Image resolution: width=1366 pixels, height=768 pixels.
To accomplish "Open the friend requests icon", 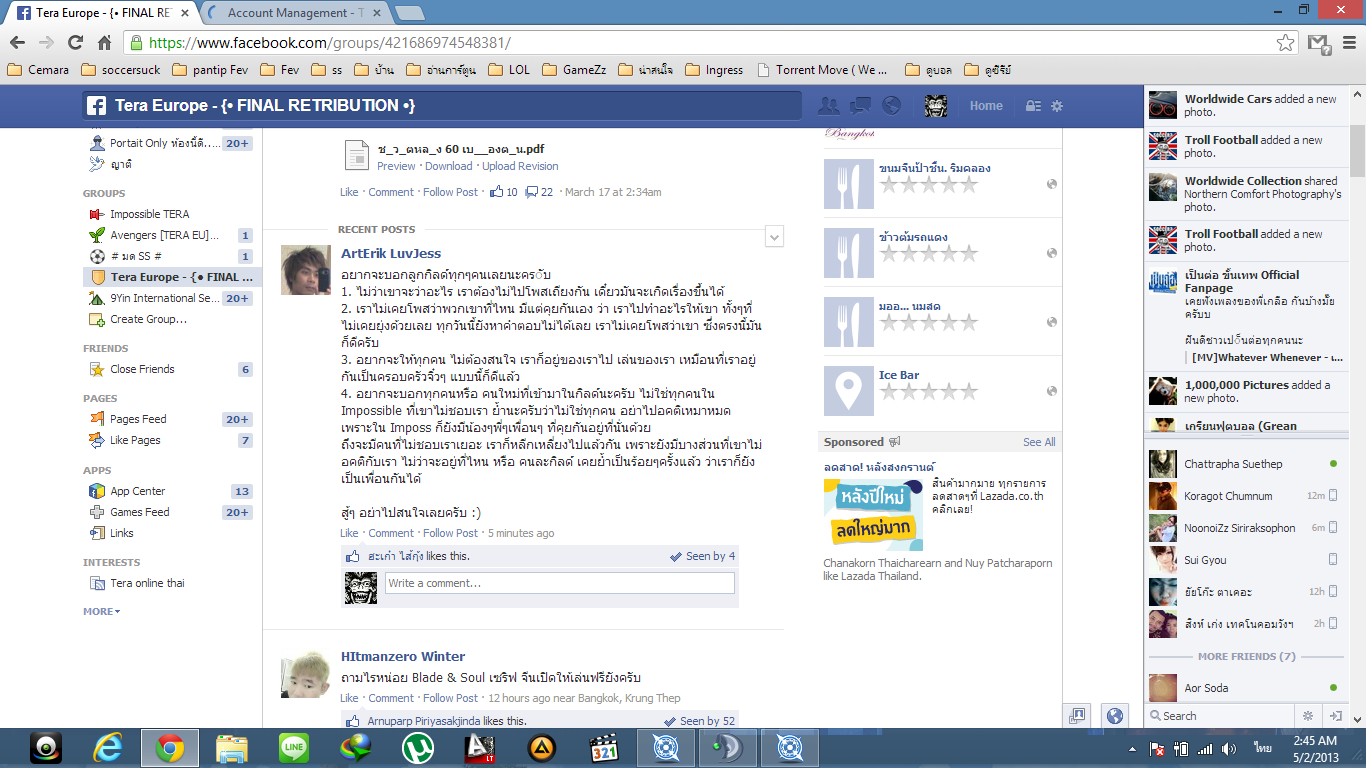I will pyautogui.click(x=829, y=106).
